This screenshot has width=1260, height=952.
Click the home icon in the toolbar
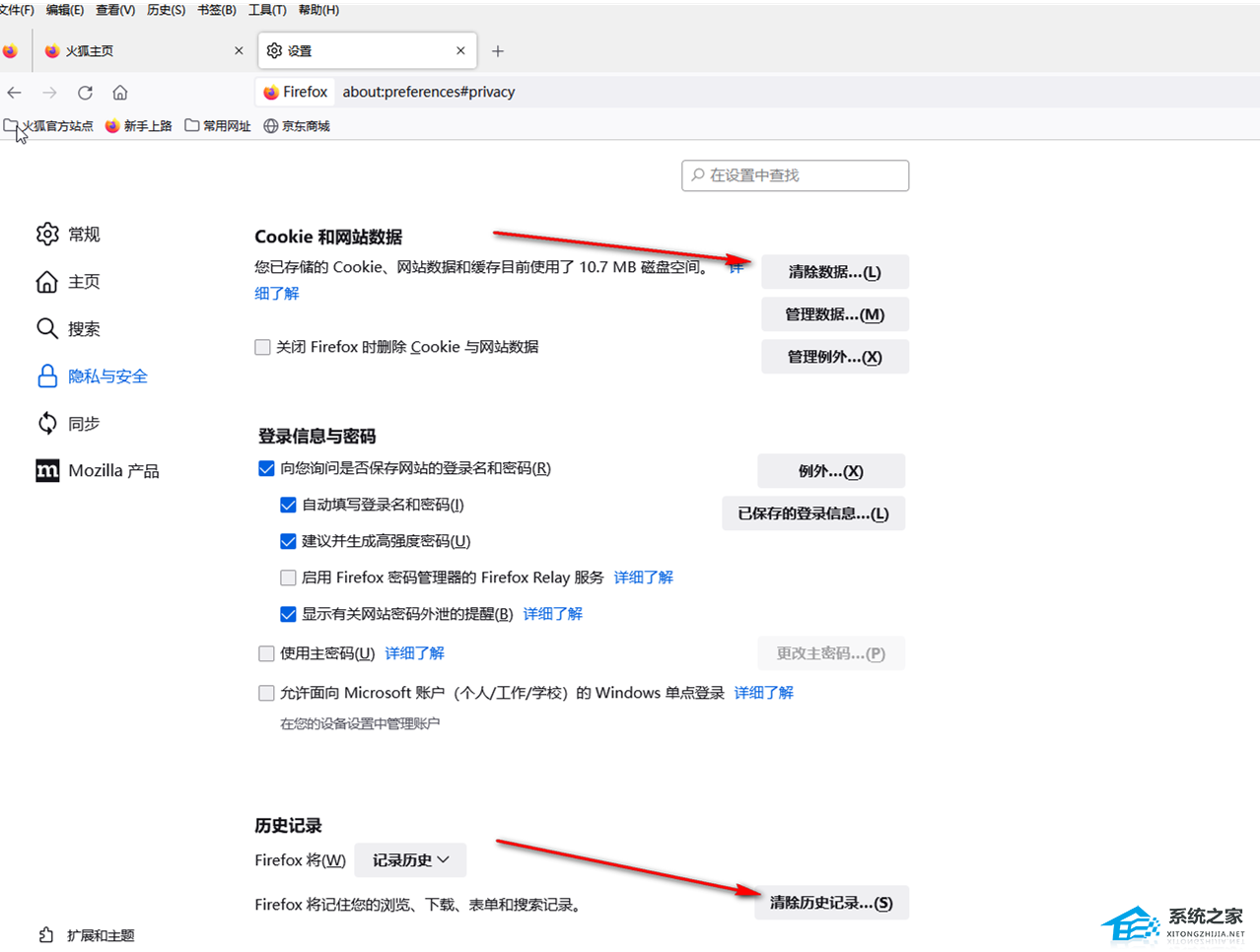[x=118, y=92]
